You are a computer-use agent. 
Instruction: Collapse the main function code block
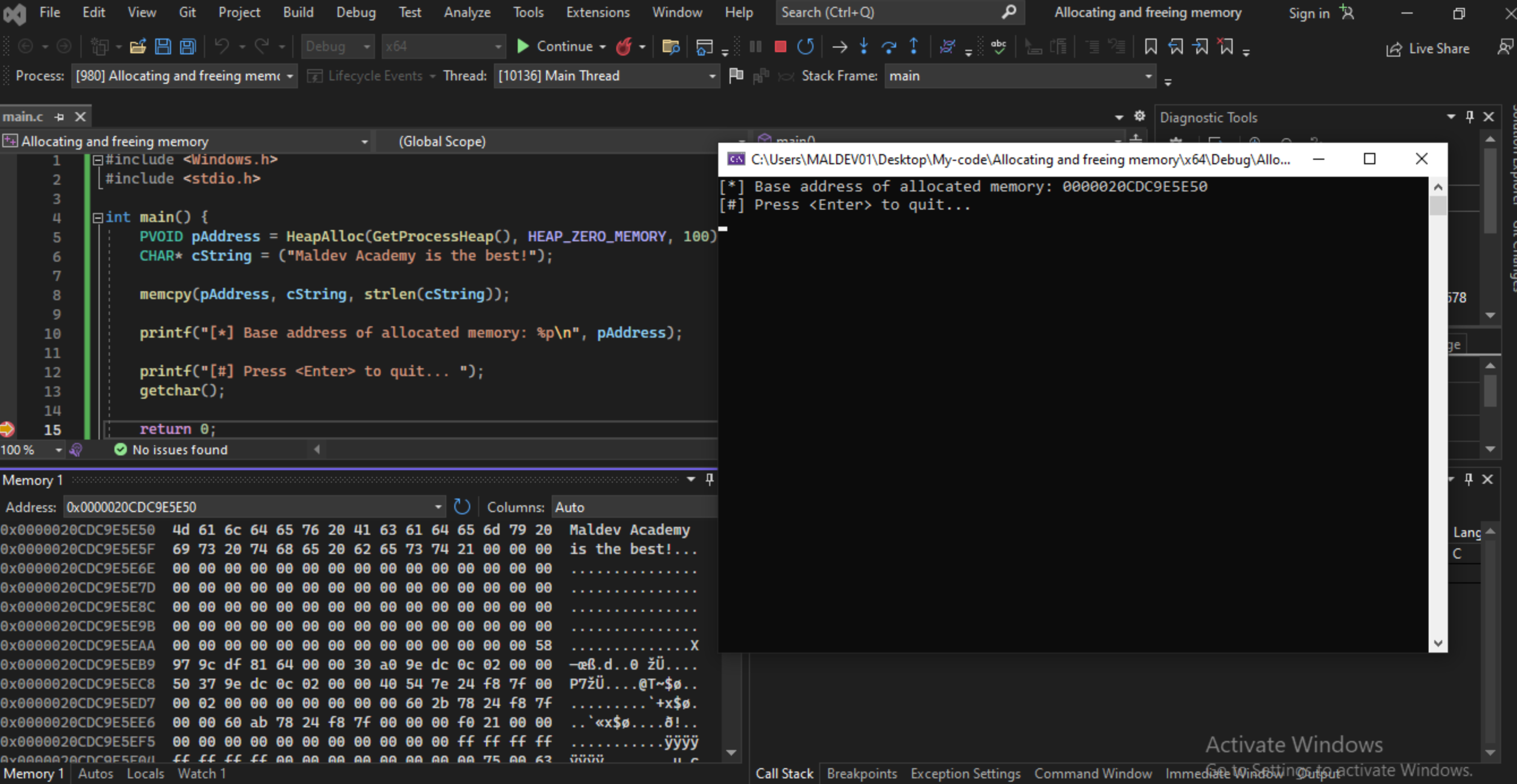click(98, 218)
